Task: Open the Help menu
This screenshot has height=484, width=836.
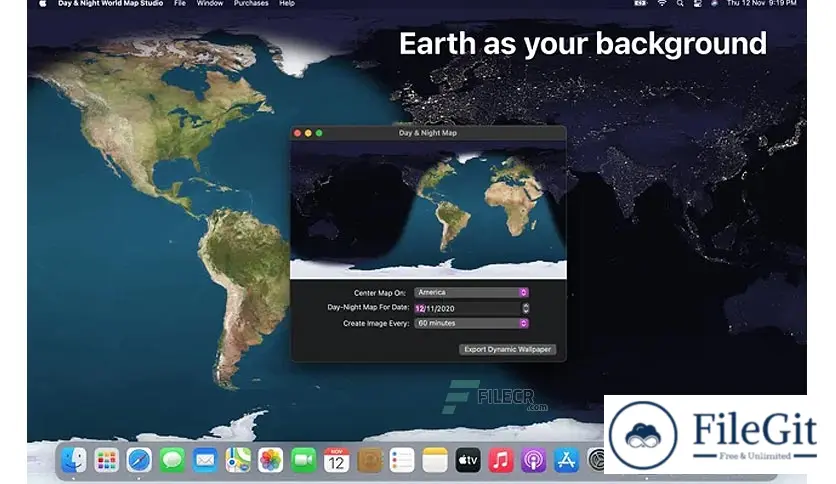Action: pos(287,3)
